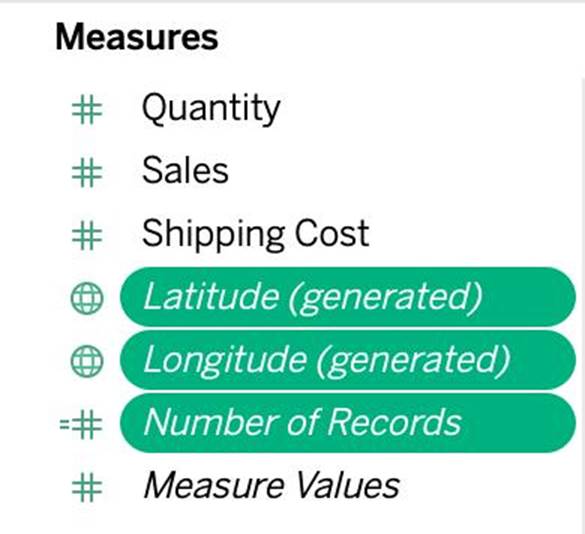Click the globe icon beside Longitude (generated)
The image size is (585, 534).
tap(87, 360)
